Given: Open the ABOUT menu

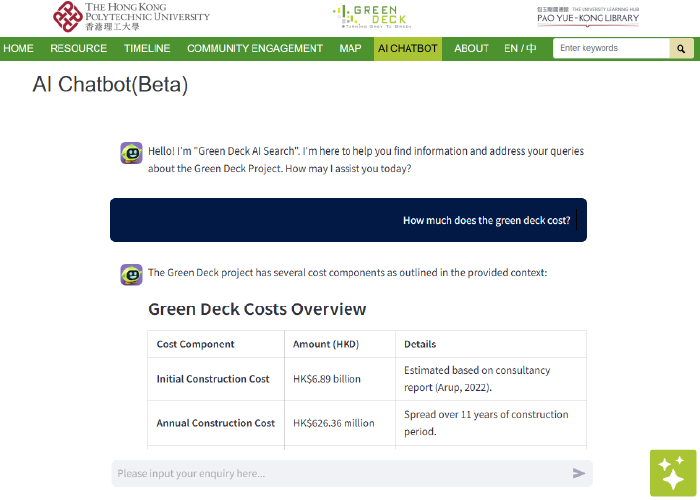Looking at the screenshot, I should click(x=472, y=48).
